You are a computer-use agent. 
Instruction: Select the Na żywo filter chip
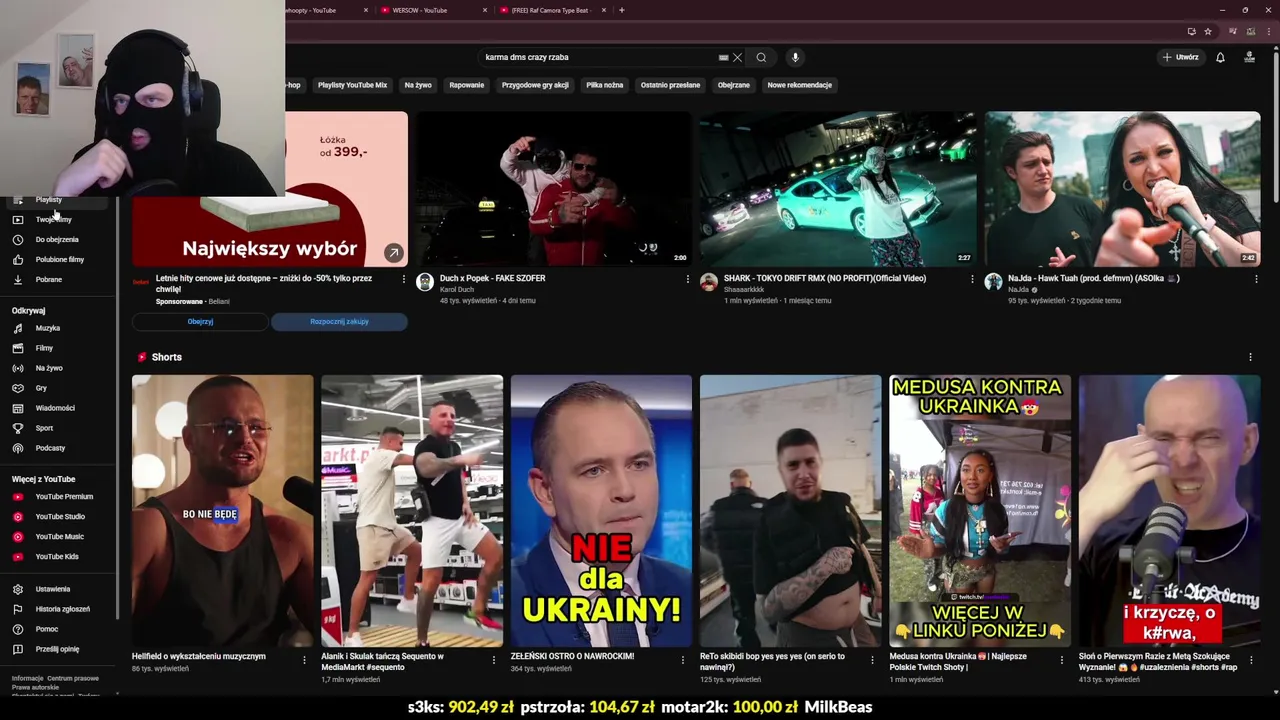click(x=418, y=85)
